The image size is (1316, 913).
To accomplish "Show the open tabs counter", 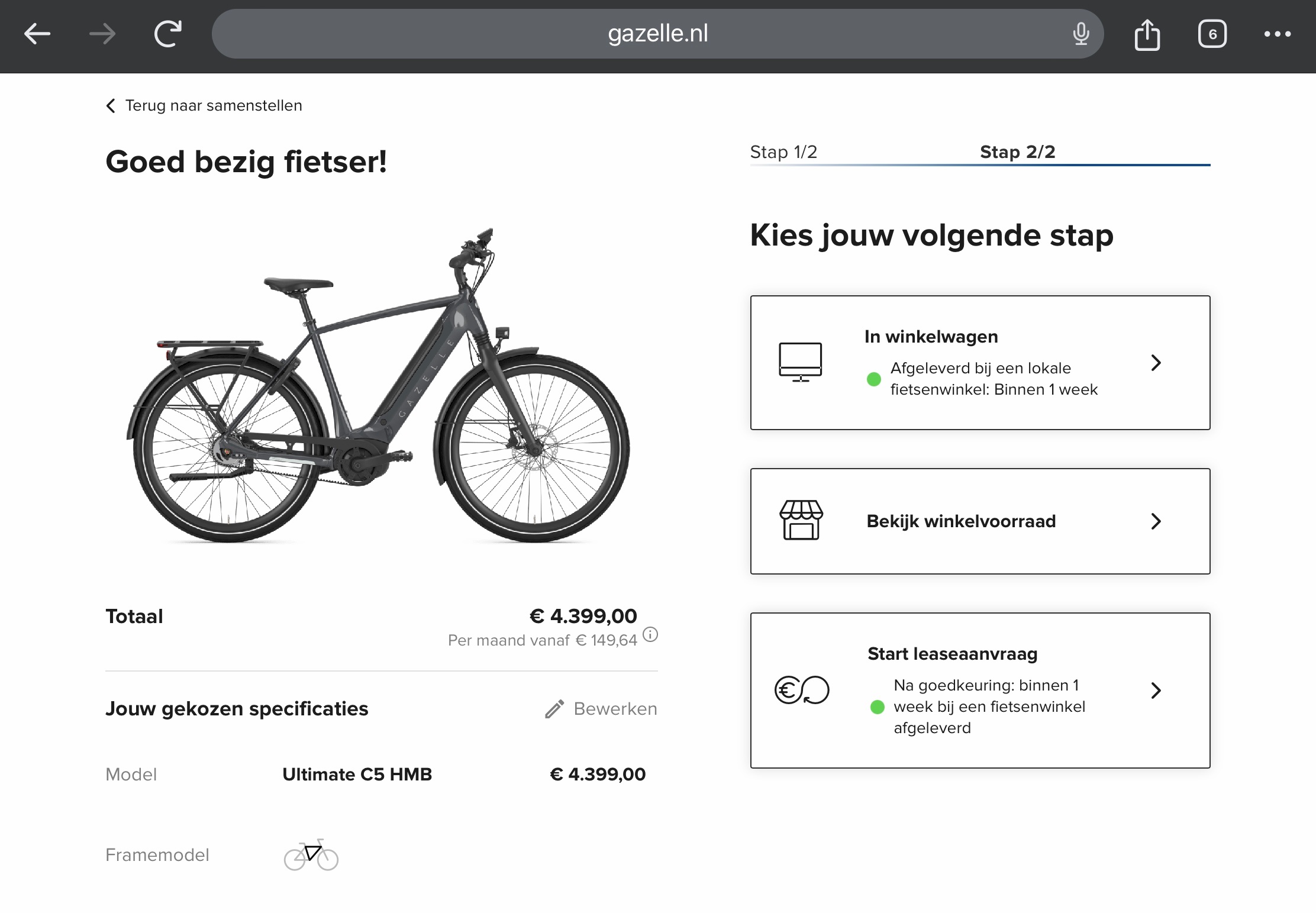I will click(x=1212, y=34).
